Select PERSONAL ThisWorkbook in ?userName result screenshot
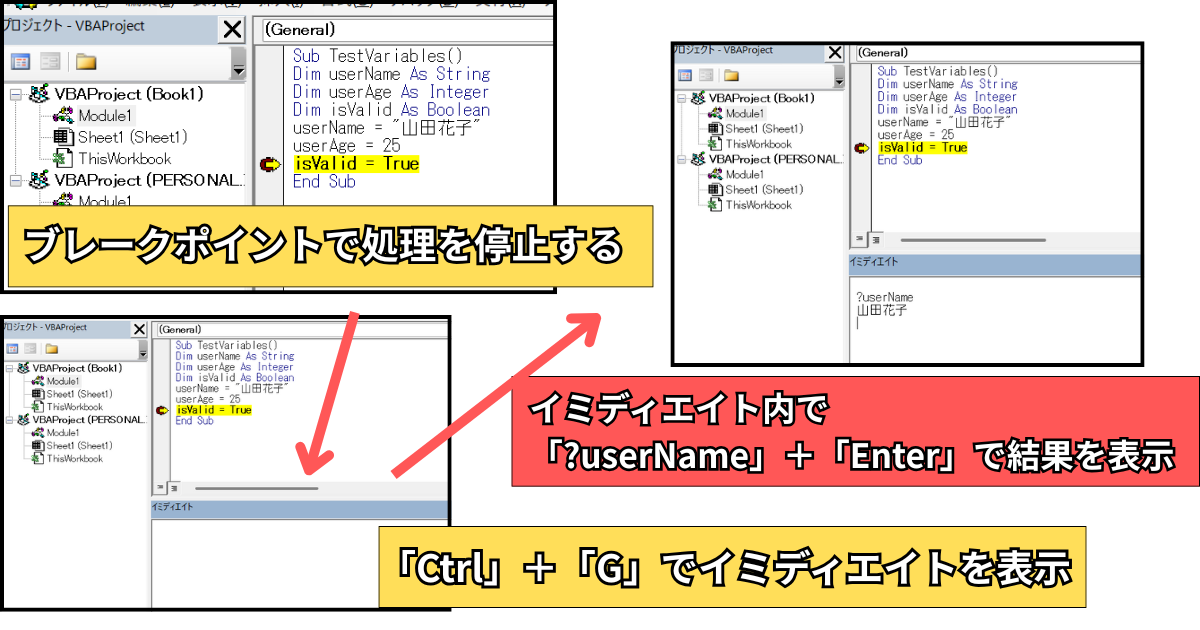The image size is (1200, 630). click(758, 204)
